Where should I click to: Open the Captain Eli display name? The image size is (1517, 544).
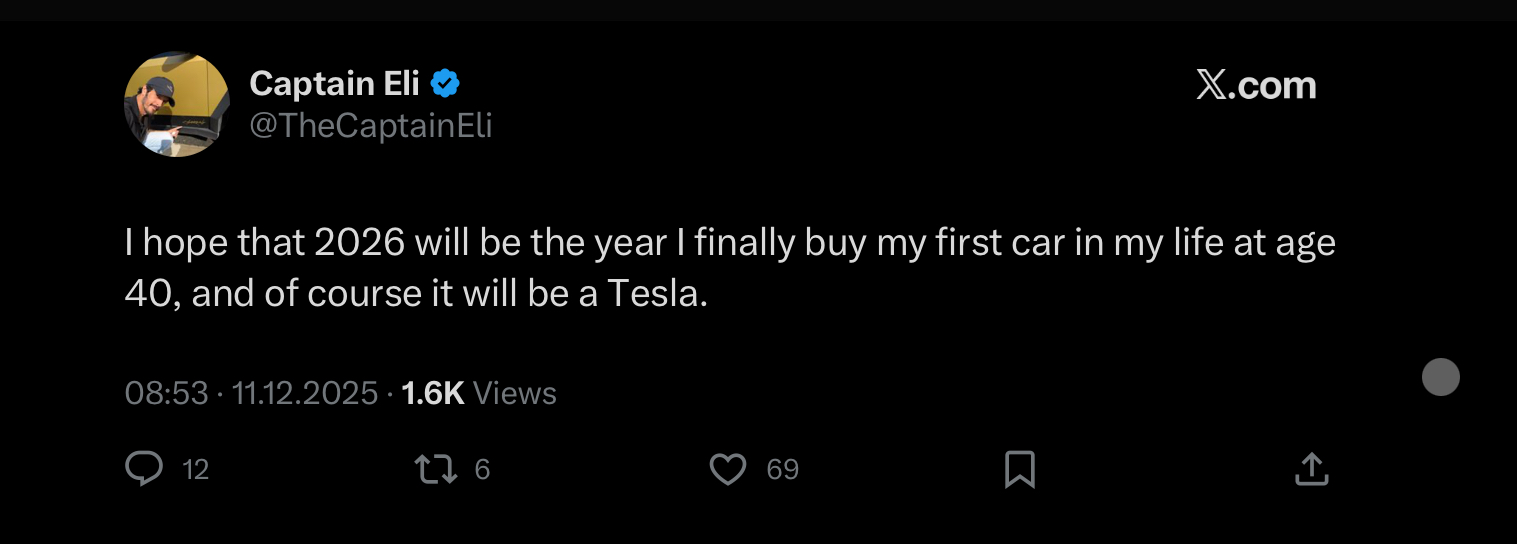tap(334, 84)
